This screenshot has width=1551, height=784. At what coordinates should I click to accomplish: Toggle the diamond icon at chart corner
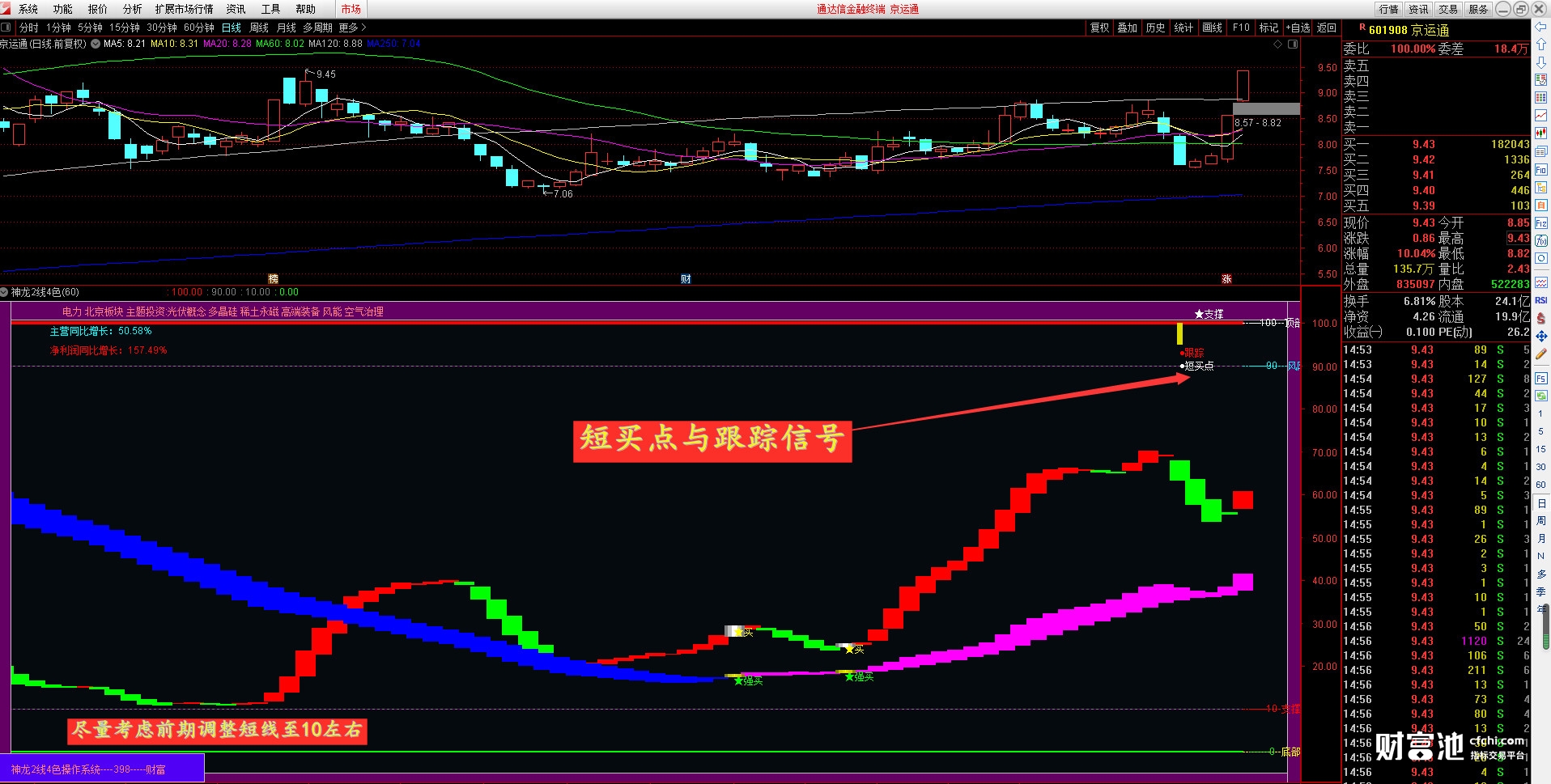[x=1278, y=44]
